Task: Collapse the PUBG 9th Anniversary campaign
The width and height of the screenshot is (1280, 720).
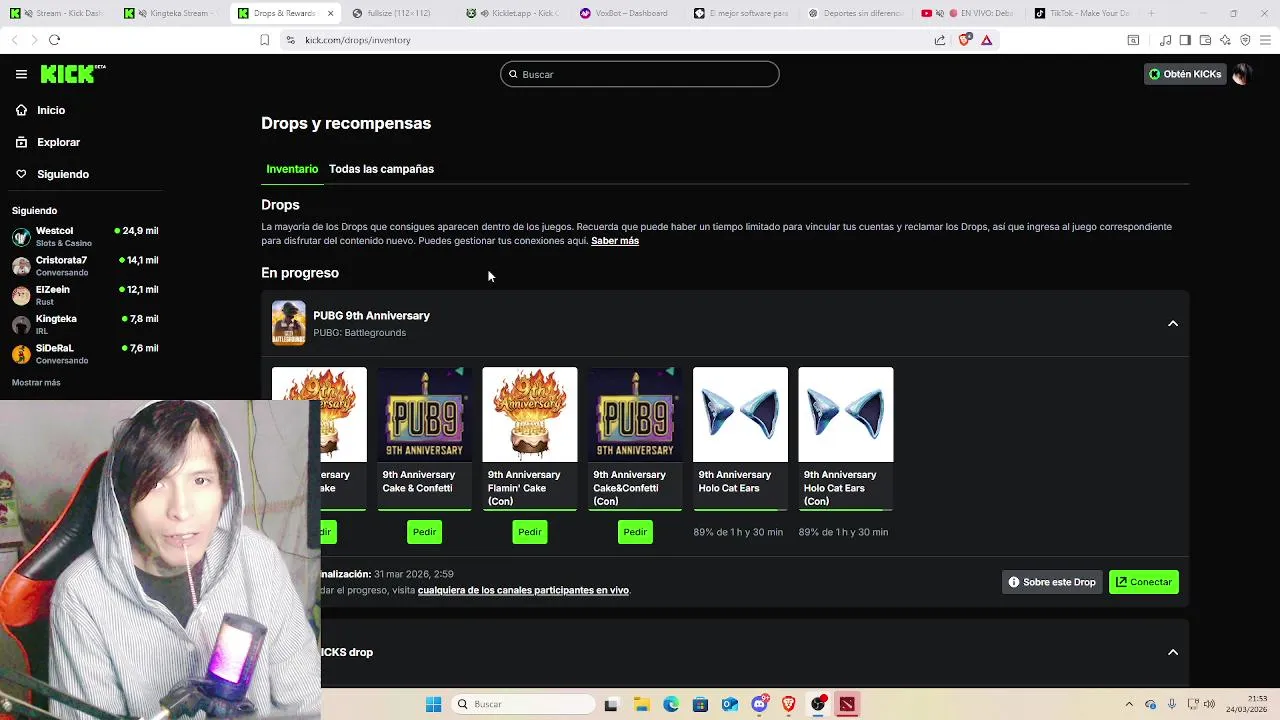Action: pyautogui.click(x=1173, y=323)
